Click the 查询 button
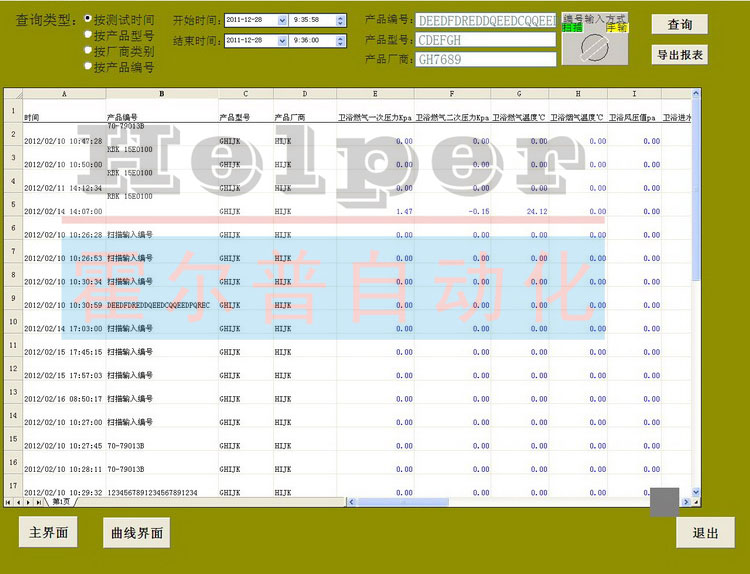The height and width of the screenshot is (574, 750). click(679, 24)
